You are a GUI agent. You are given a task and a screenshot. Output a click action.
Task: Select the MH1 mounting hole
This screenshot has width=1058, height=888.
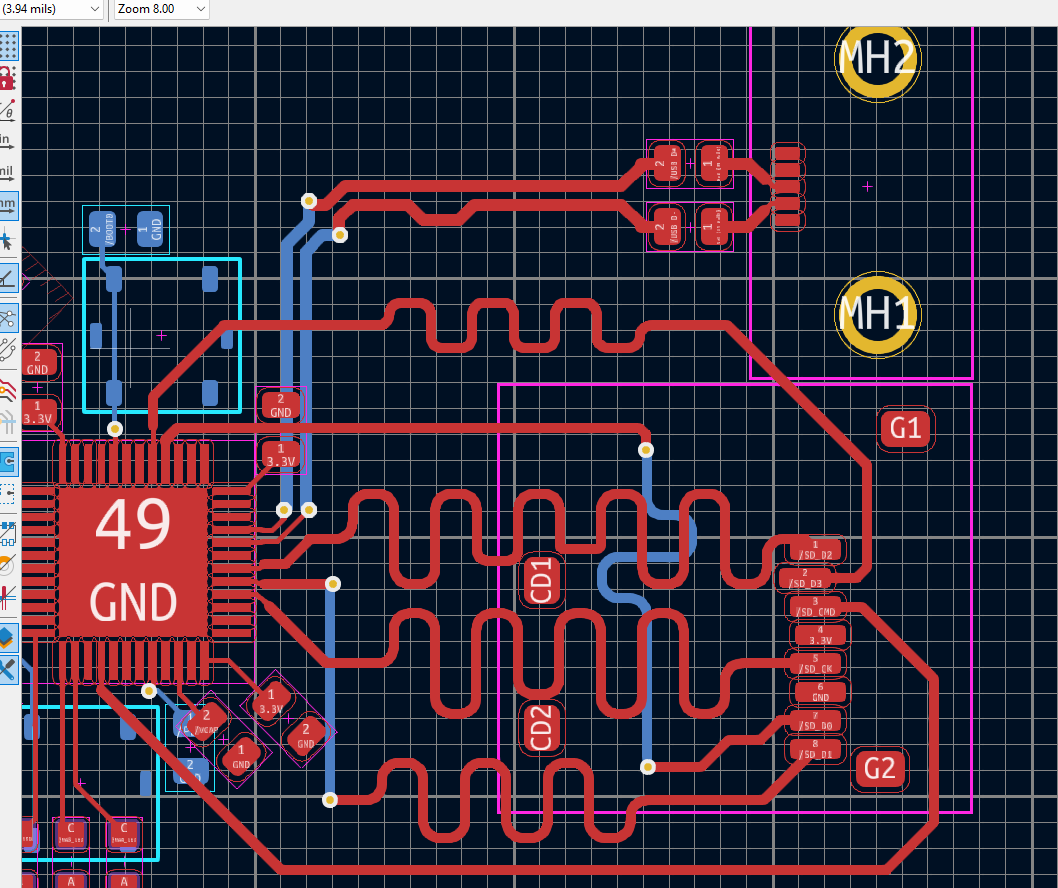click(x=877, y=315)
